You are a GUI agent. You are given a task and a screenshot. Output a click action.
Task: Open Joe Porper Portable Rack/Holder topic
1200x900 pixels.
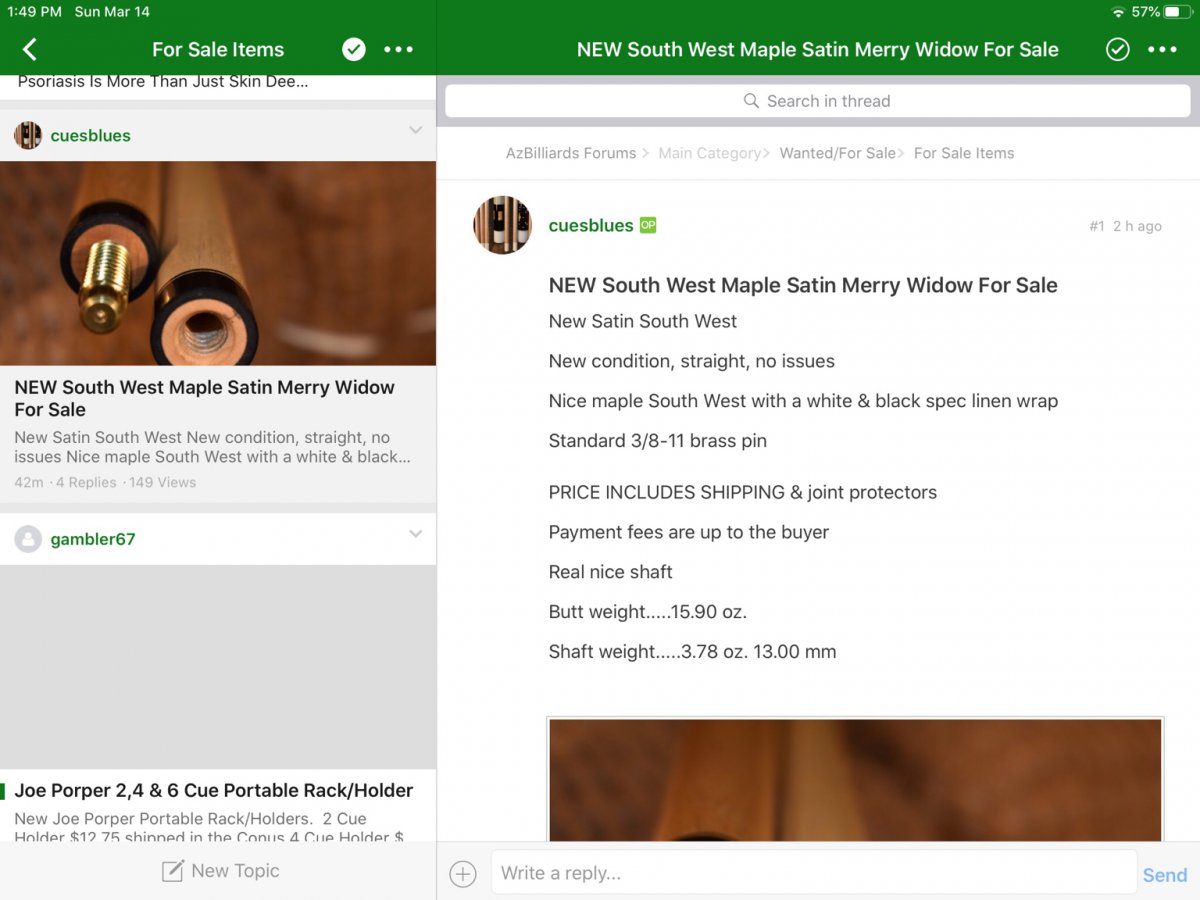(x=214, y=791)
